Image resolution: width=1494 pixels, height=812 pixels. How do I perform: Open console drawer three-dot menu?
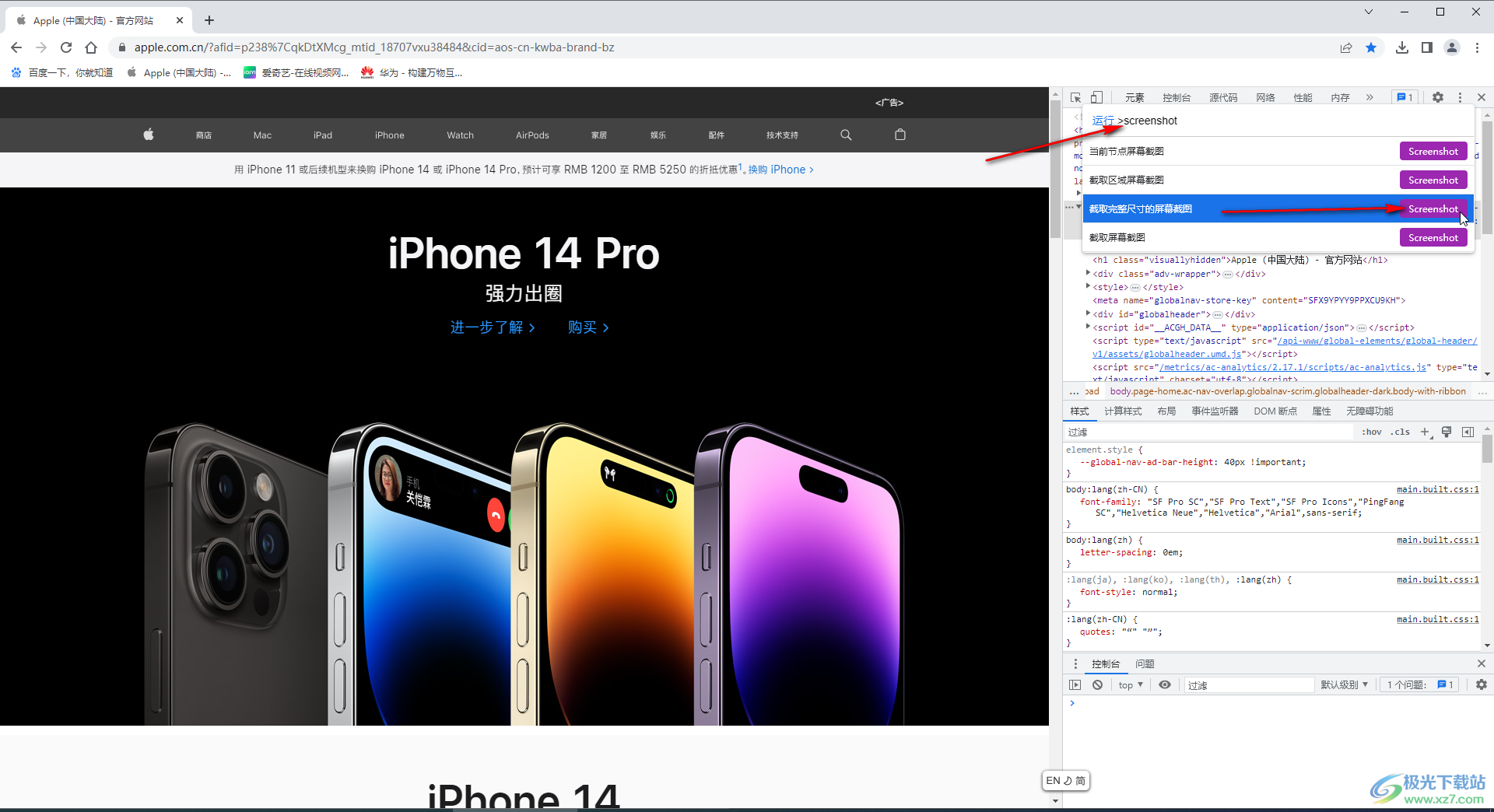tap(1075, 663)
